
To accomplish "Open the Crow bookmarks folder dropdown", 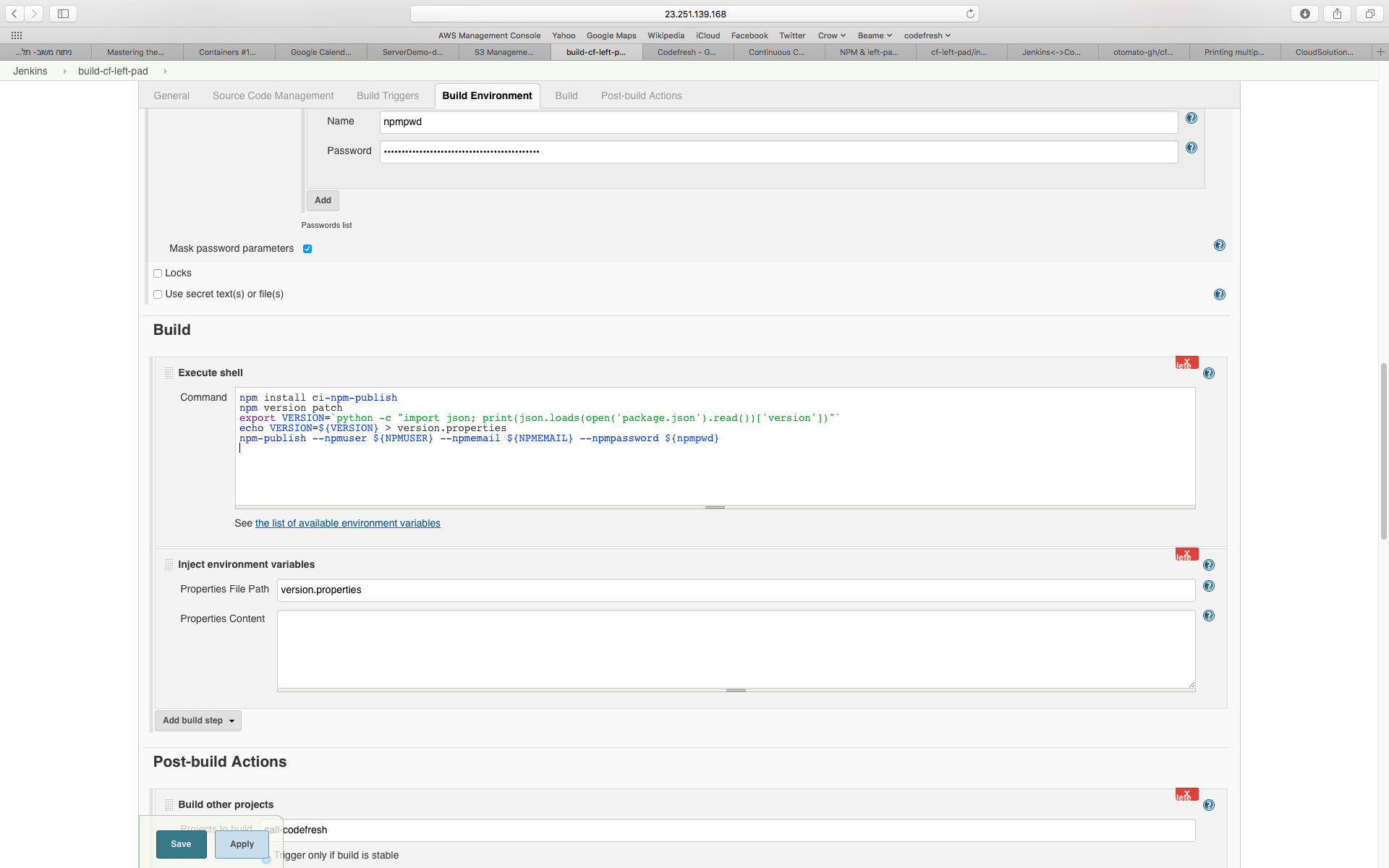I will pyautogui.click(x=831, y=35).
